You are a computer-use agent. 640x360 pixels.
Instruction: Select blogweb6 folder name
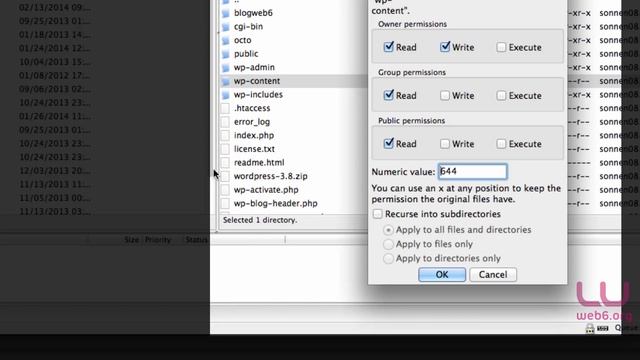click(x=253, y=13)
